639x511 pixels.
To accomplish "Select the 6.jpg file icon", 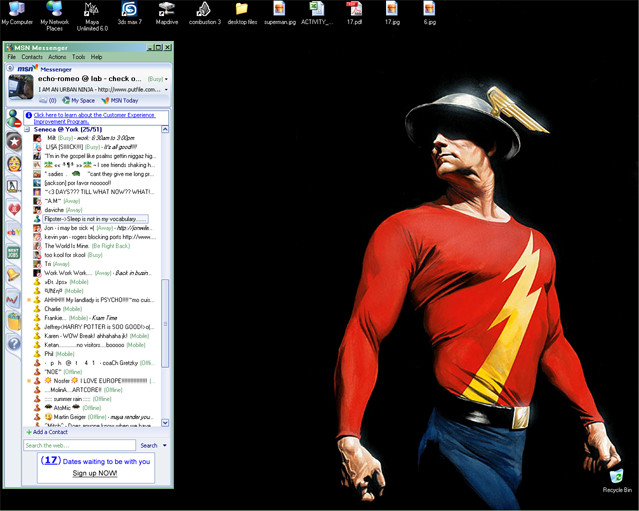I will 429,13.
